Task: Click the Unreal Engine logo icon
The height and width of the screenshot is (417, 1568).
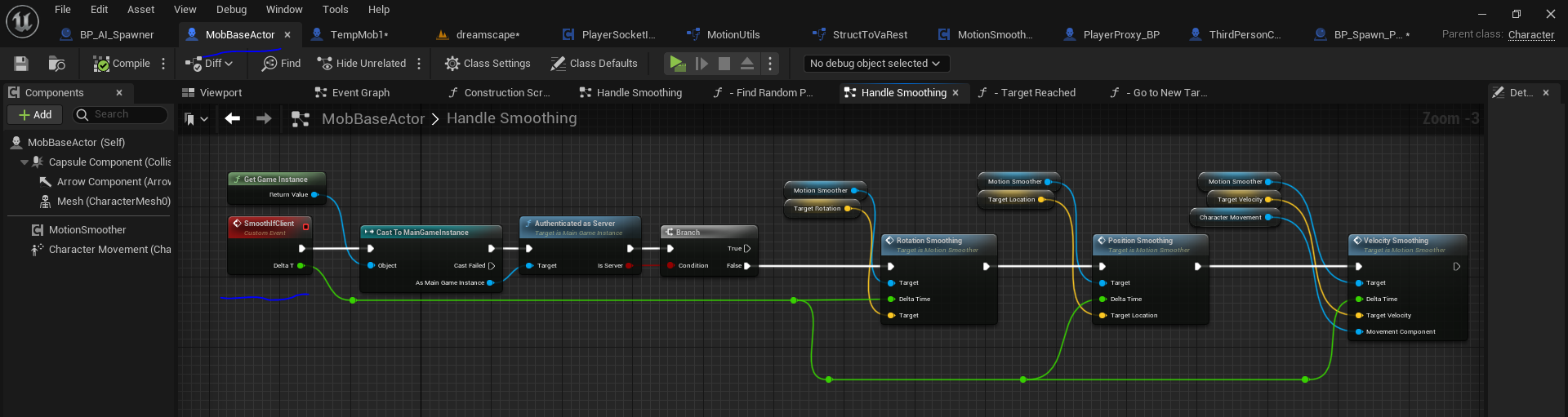Action: (22, 22)
